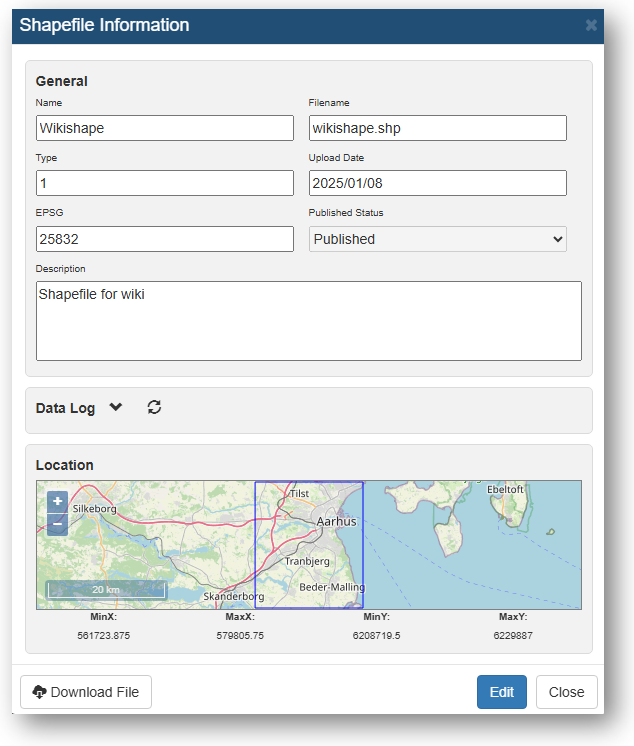Image resolution: width=634 pixels, height=746 pixels.
Task: Zoom in on the location map
Action: [58, 501]
